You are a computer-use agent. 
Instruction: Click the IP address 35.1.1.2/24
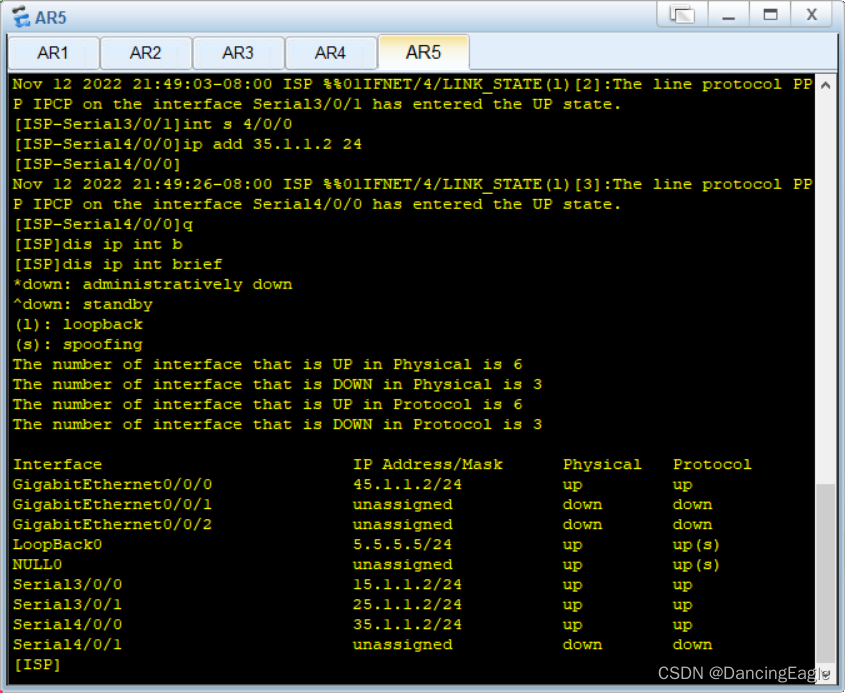tap(407, 624)
